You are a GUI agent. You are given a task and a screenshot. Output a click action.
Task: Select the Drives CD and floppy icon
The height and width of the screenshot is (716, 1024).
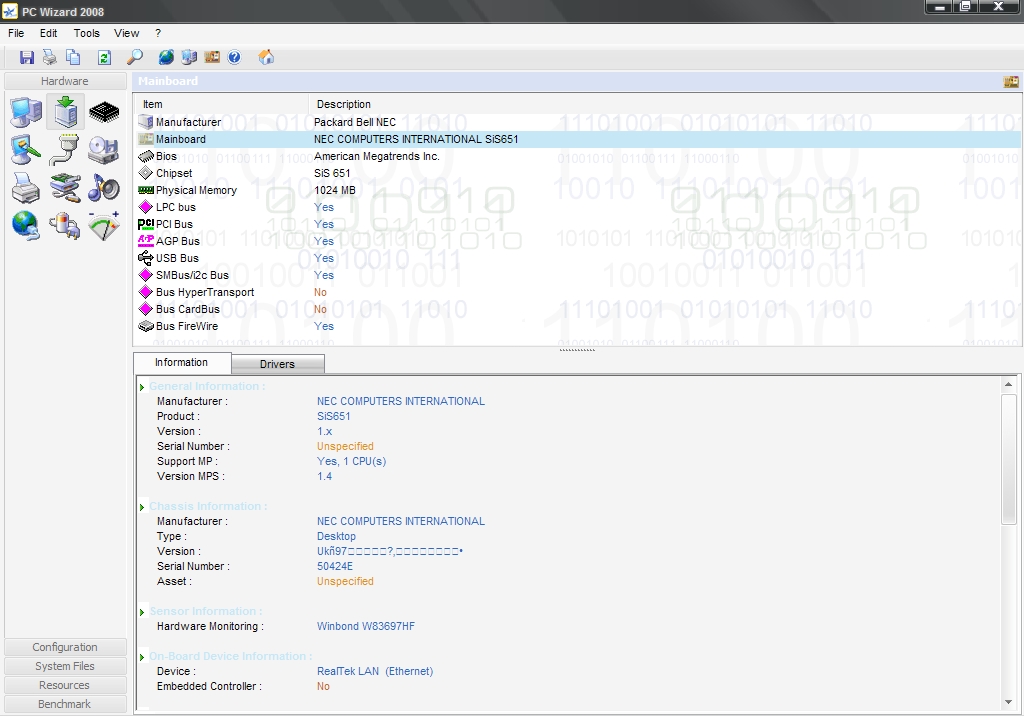104,150
